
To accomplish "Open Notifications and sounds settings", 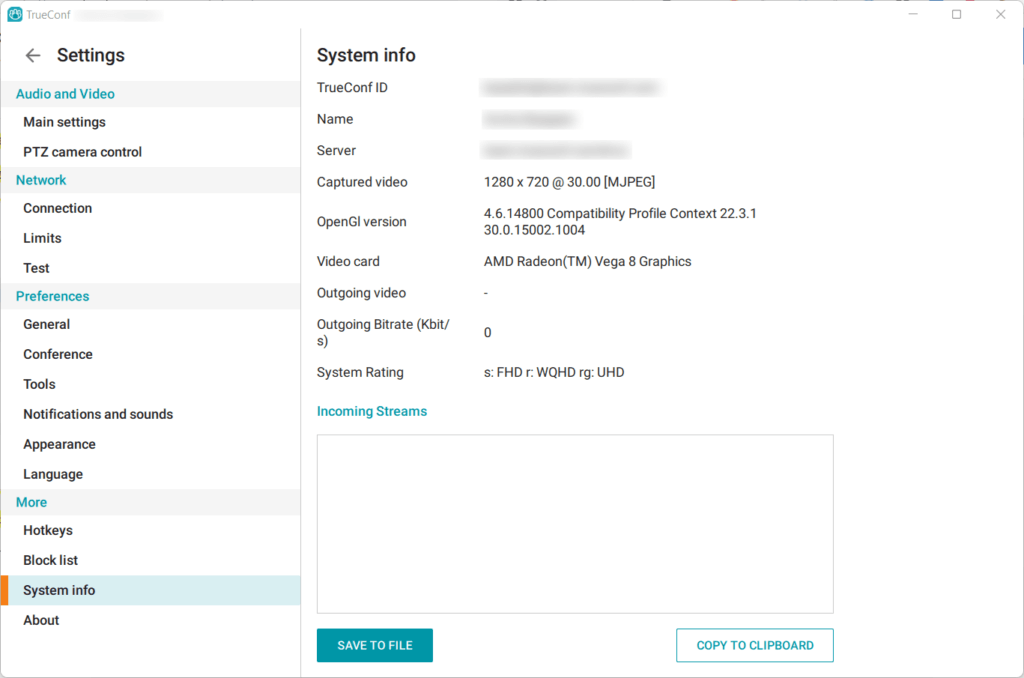I will [98, 414].
